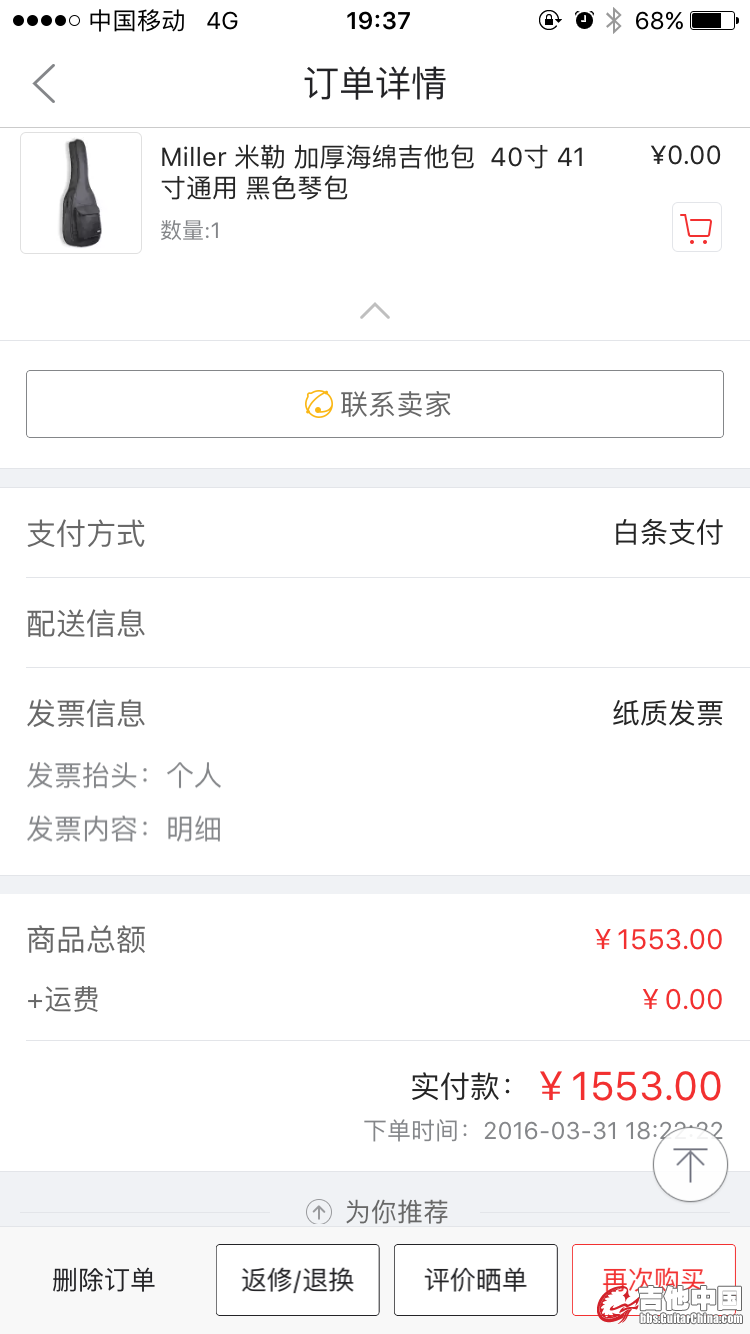Open the 发票信息 row

click(375, 713)
